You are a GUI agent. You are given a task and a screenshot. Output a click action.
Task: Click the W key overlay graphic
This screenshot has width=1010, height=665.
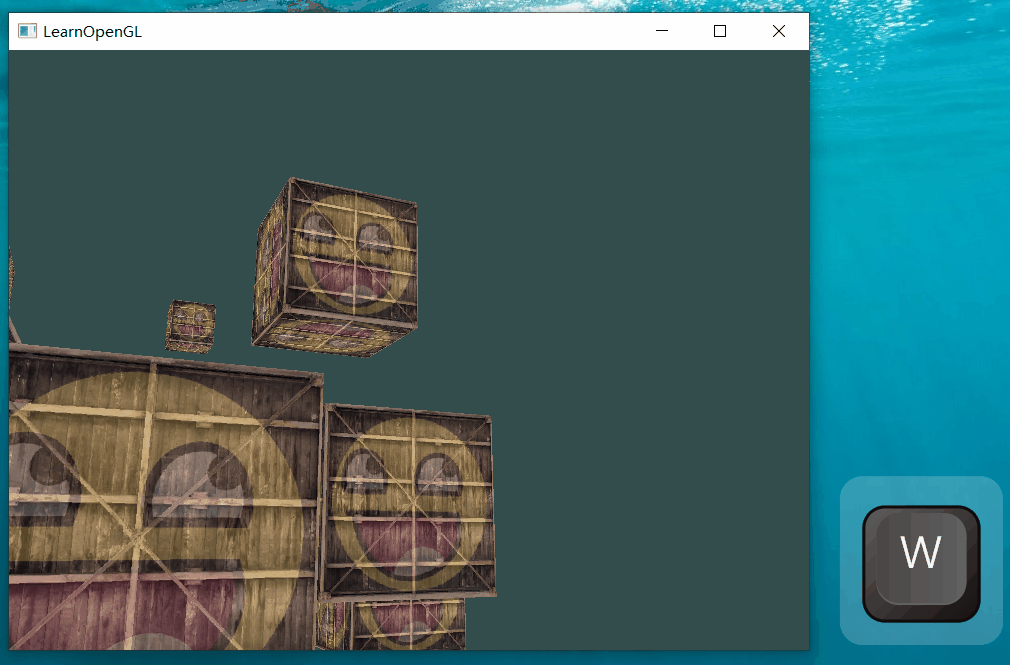tap(921, 553)
